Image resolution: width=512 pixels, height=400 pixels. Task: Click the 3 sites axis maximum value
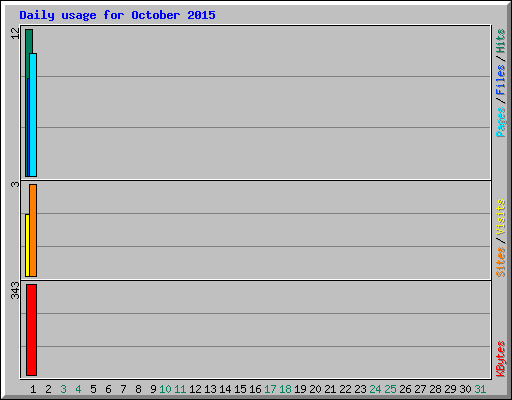tap(15, 184)
